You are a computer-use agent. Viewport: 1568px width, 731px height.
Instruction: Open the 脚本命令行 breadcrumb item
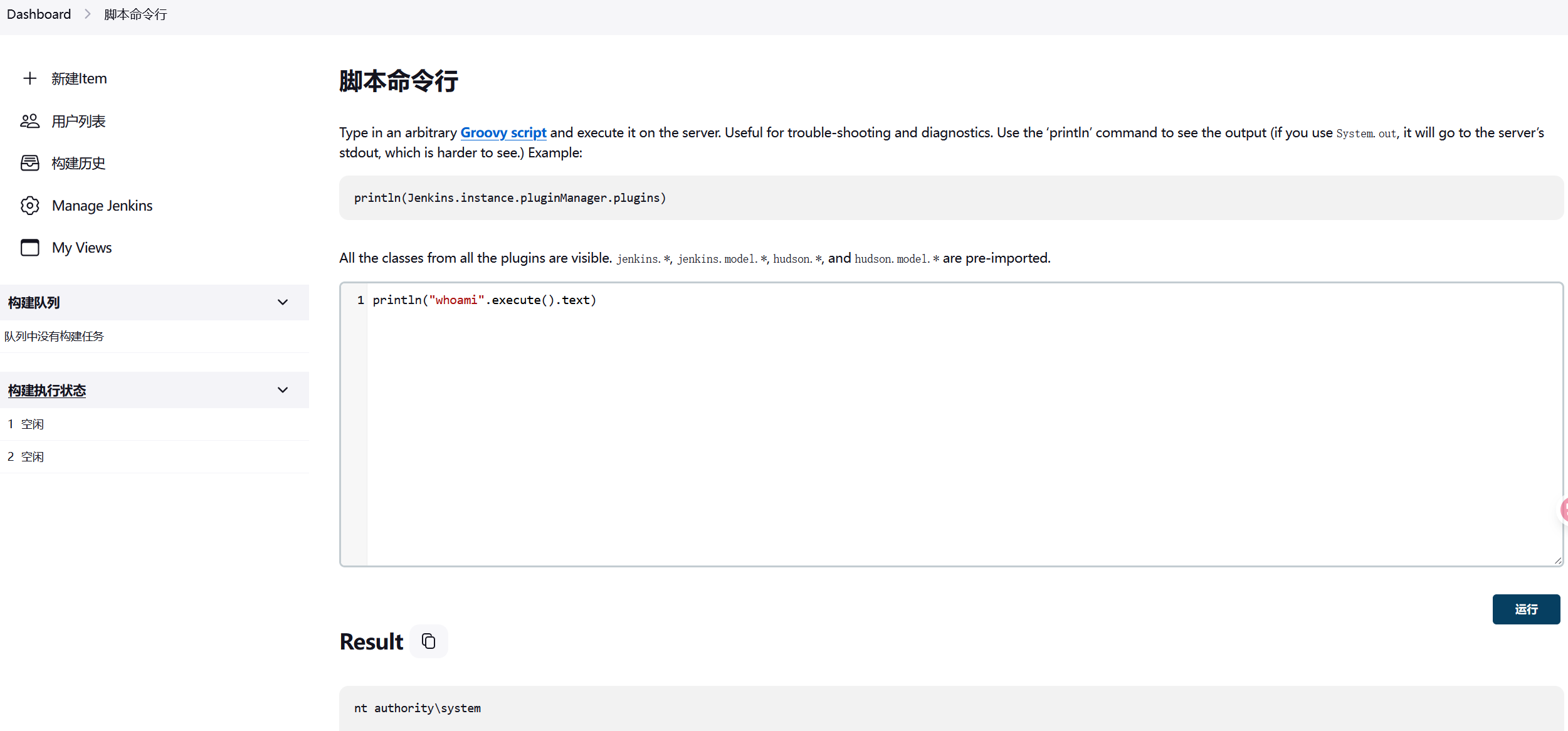pyautogui.click(x=135, y=14)
